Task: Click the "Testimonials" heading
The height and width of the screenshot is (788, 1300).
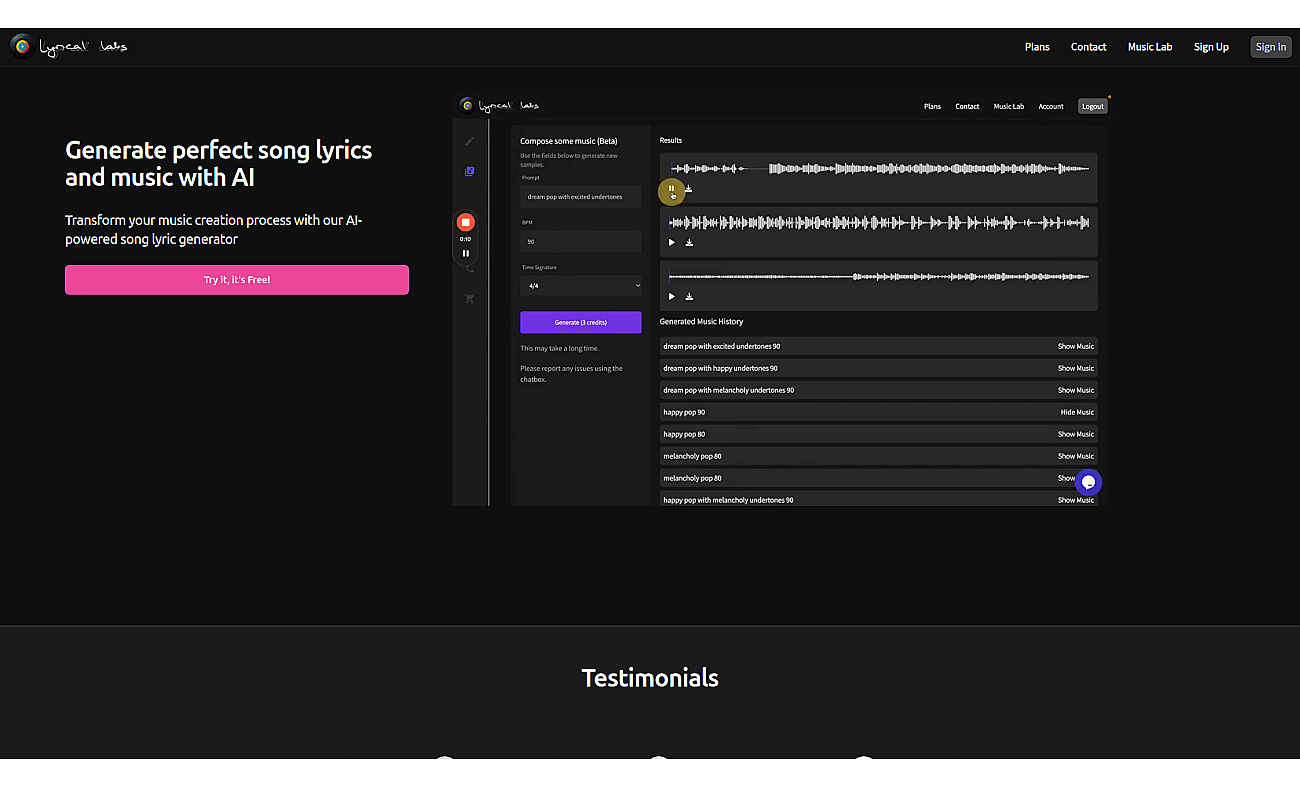Action: (x=650, y=677)
